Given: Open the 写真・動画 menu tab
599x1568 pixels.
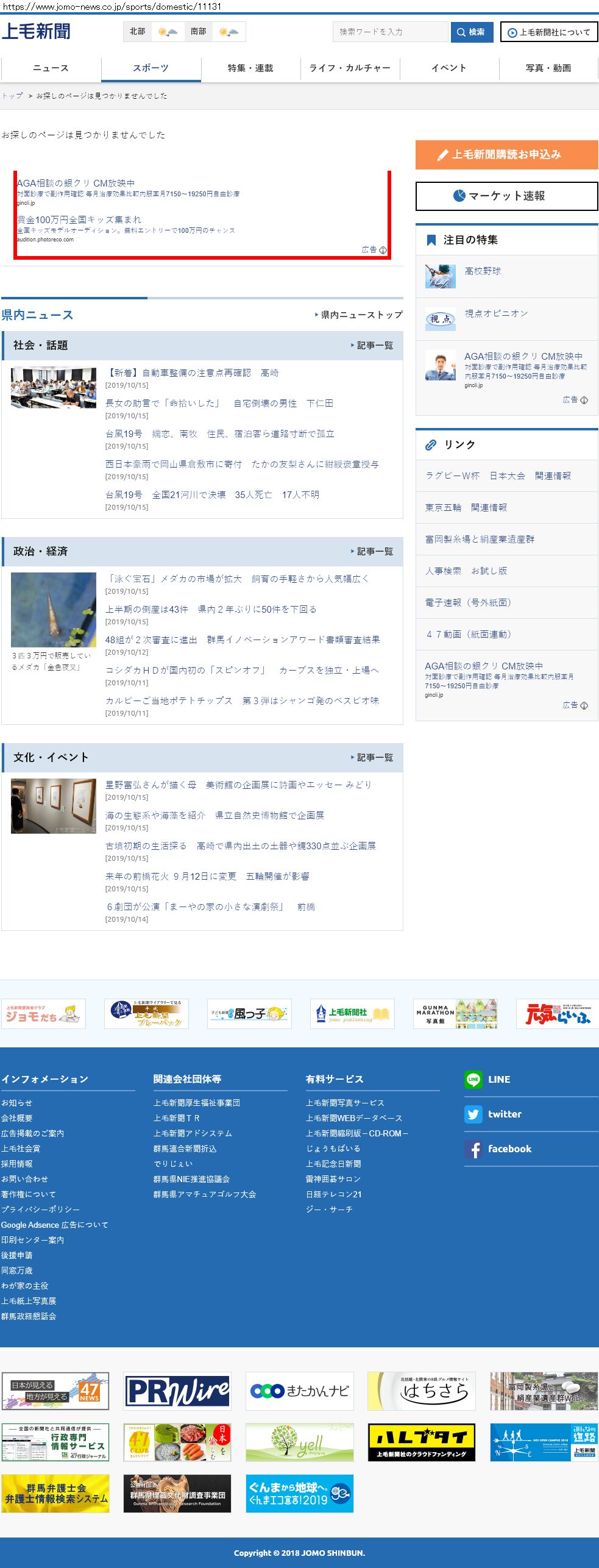Looking at the screenshot, I should tap(548, 68).
